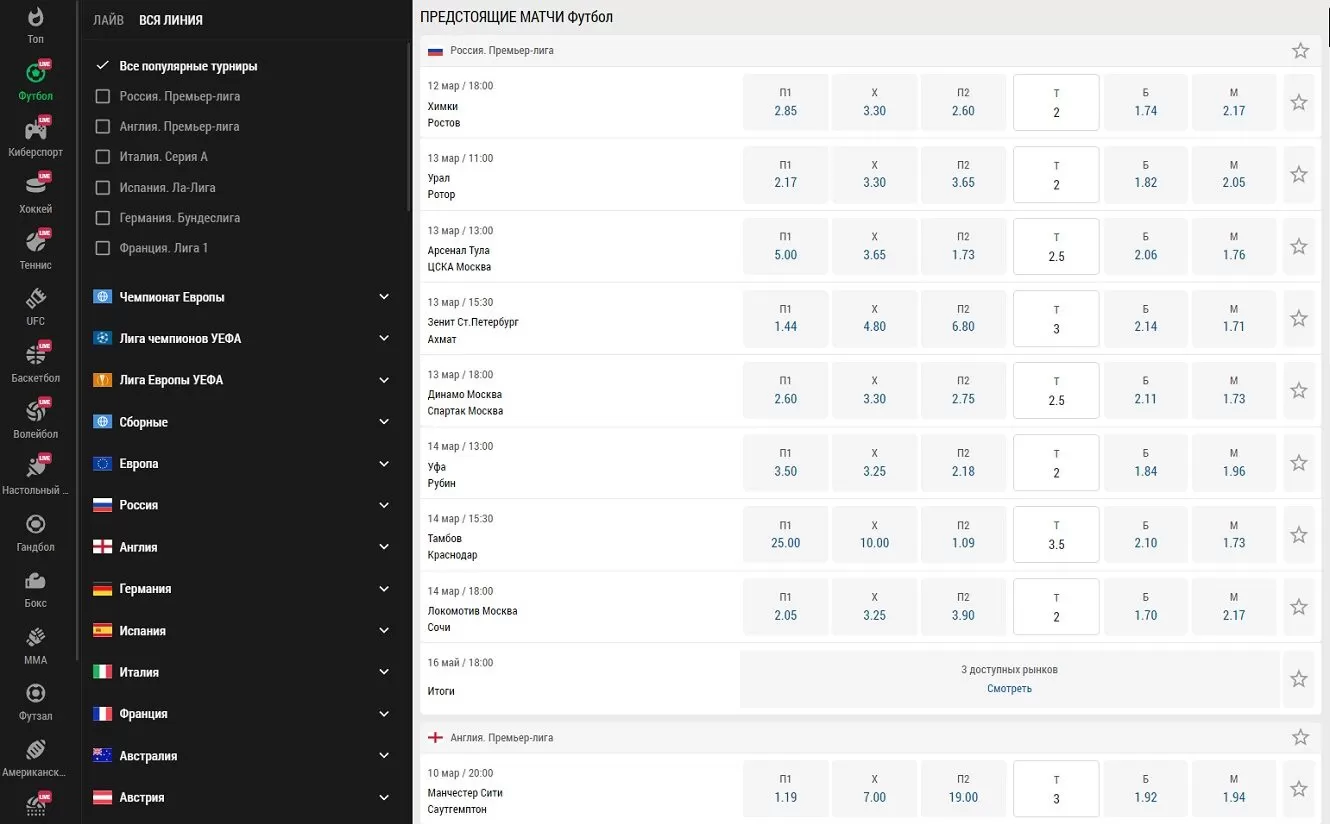The width and height of the screenshot is (1330, 824).
Task: Select the Баскетбол sport icon
Action: pyautogui.click(x=35, y=357)
